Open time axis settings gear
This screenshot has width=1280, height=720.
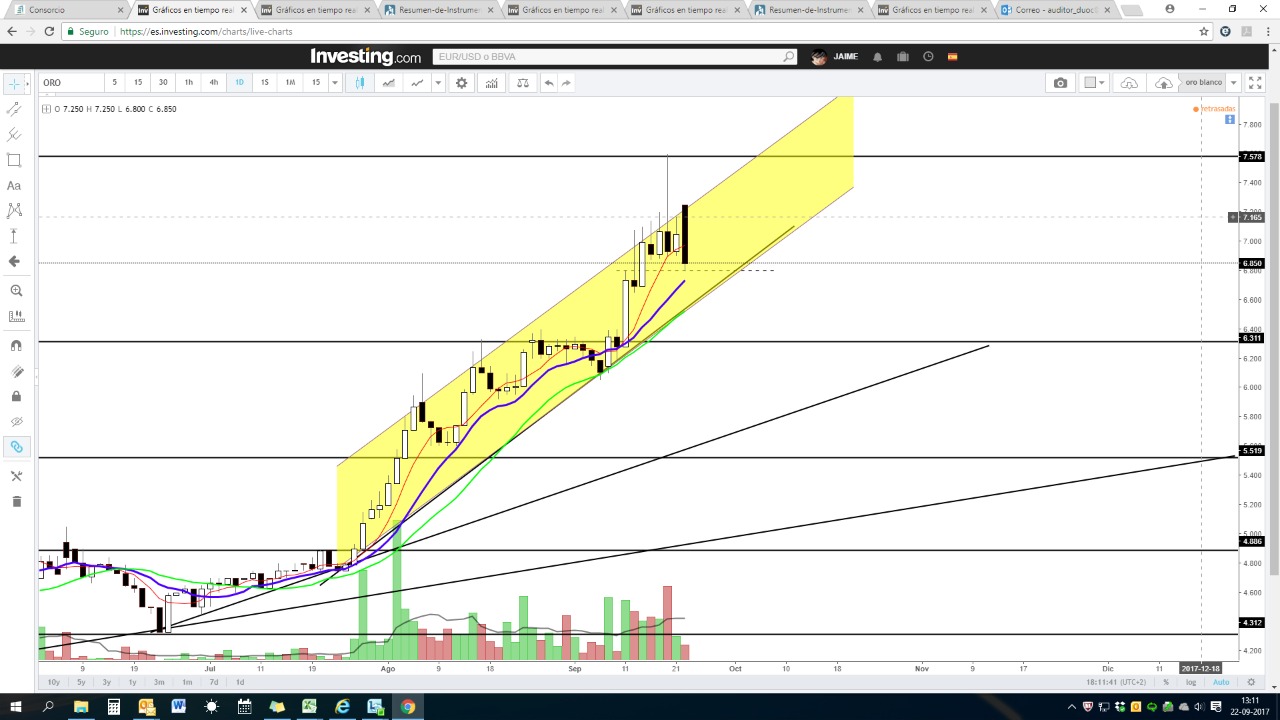(1251, 682)
